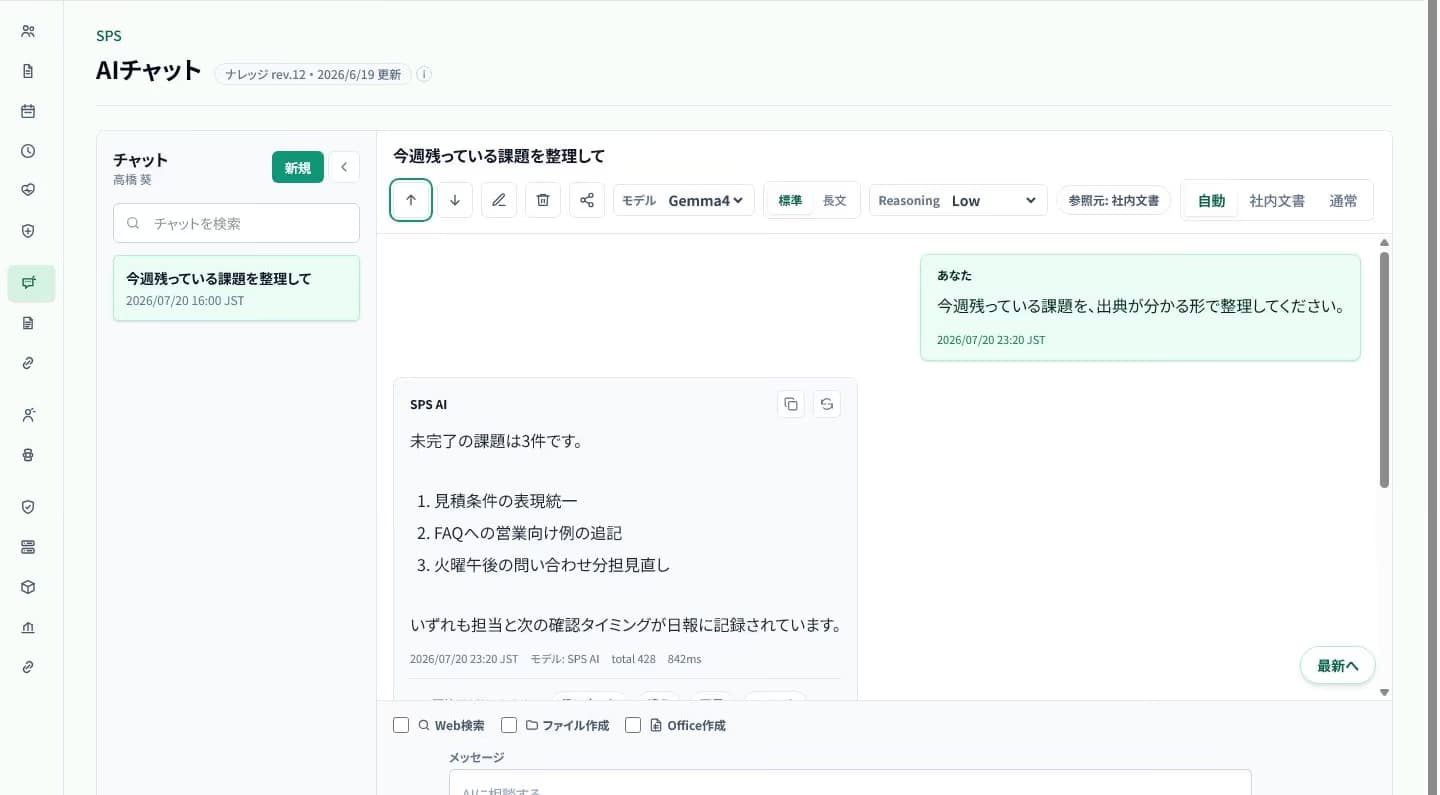Click the AIチャット page heading

148,72
